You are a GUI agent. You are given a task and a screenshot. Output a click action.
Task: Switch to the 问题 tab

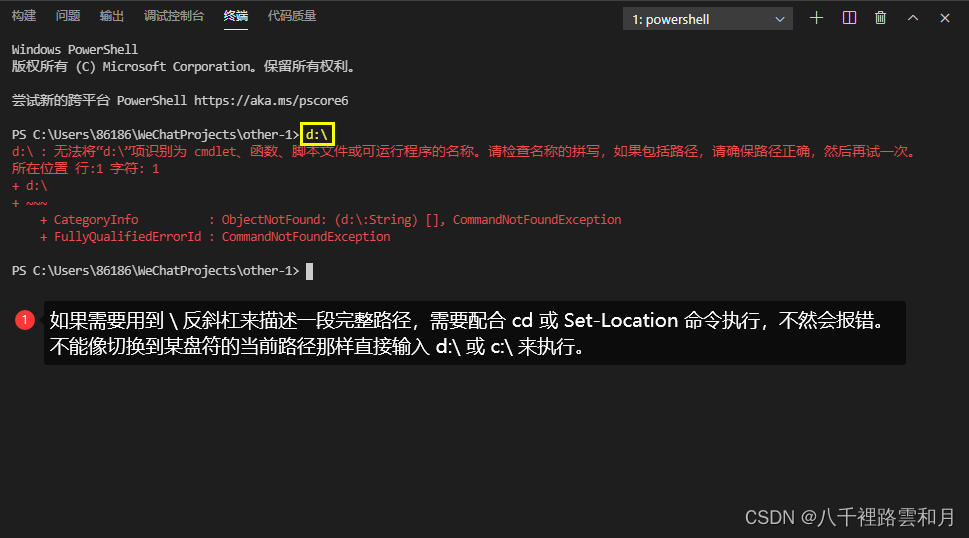click(x=68, y=15)
